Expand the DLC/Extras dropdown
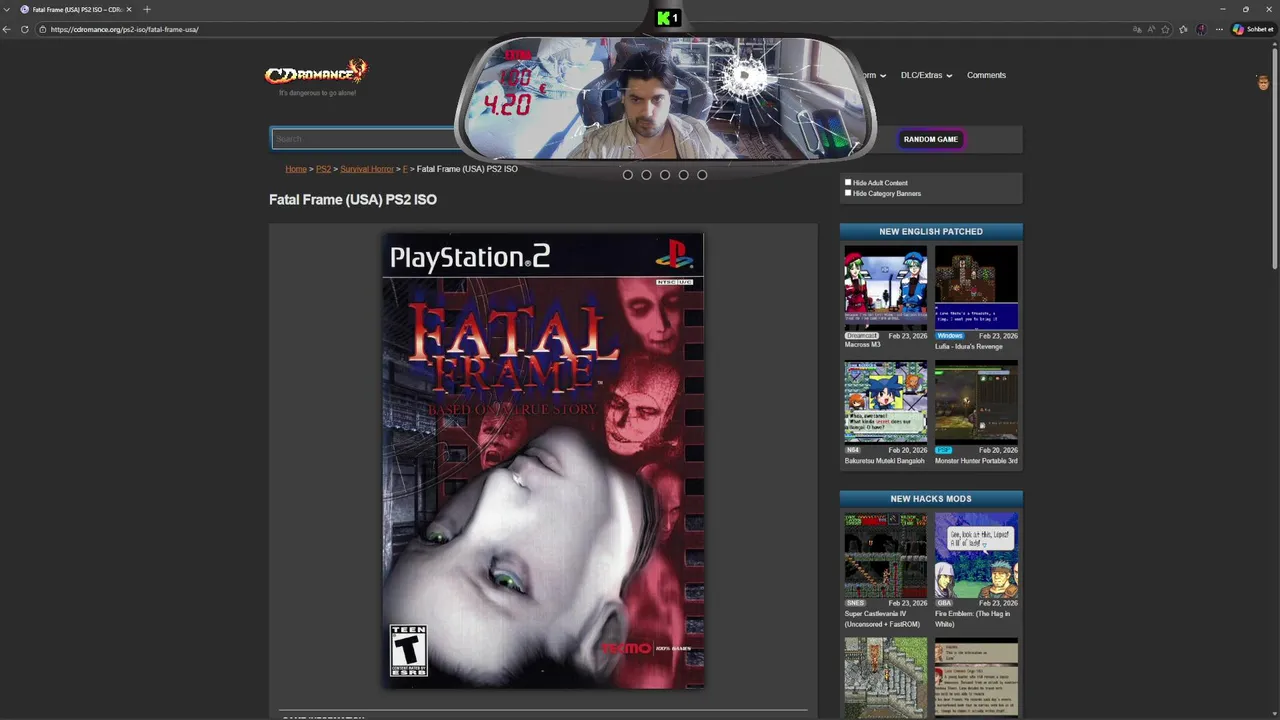The image size is (1280, 720). (926, 75)
